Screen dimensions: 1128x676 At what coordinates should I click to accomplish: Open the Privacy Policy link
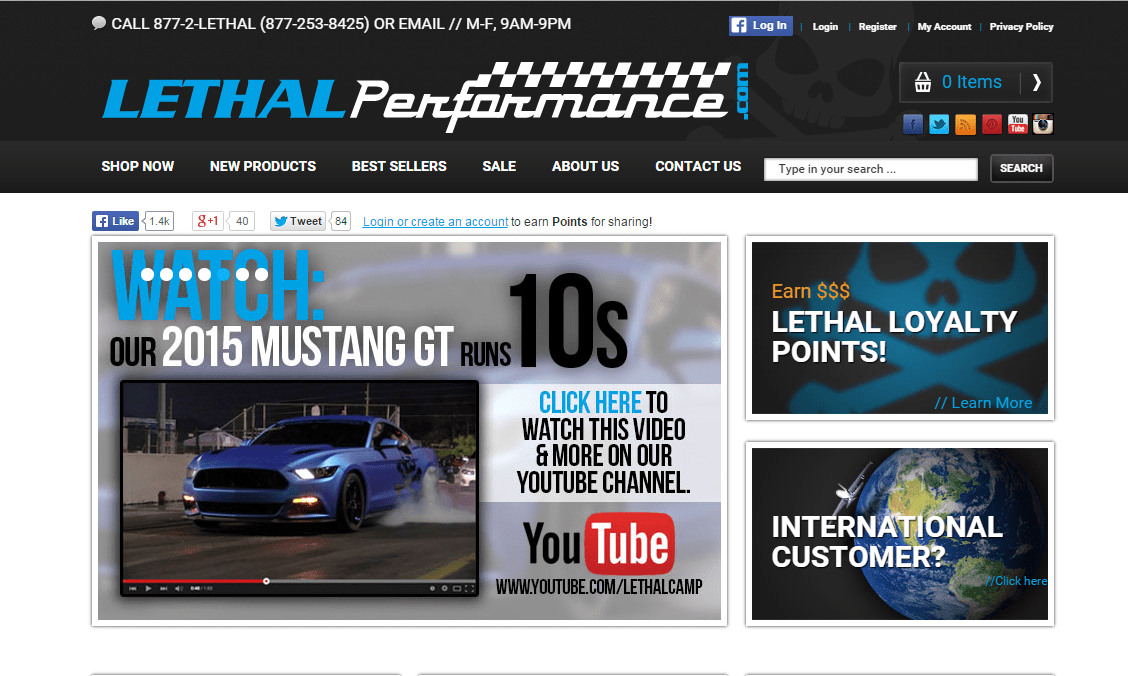click(x=1022, y=27)
